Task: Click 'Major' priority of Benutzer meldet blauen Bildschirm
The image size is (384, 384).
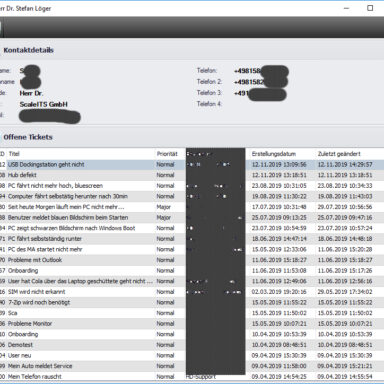Action: click(x=164, y=218)
